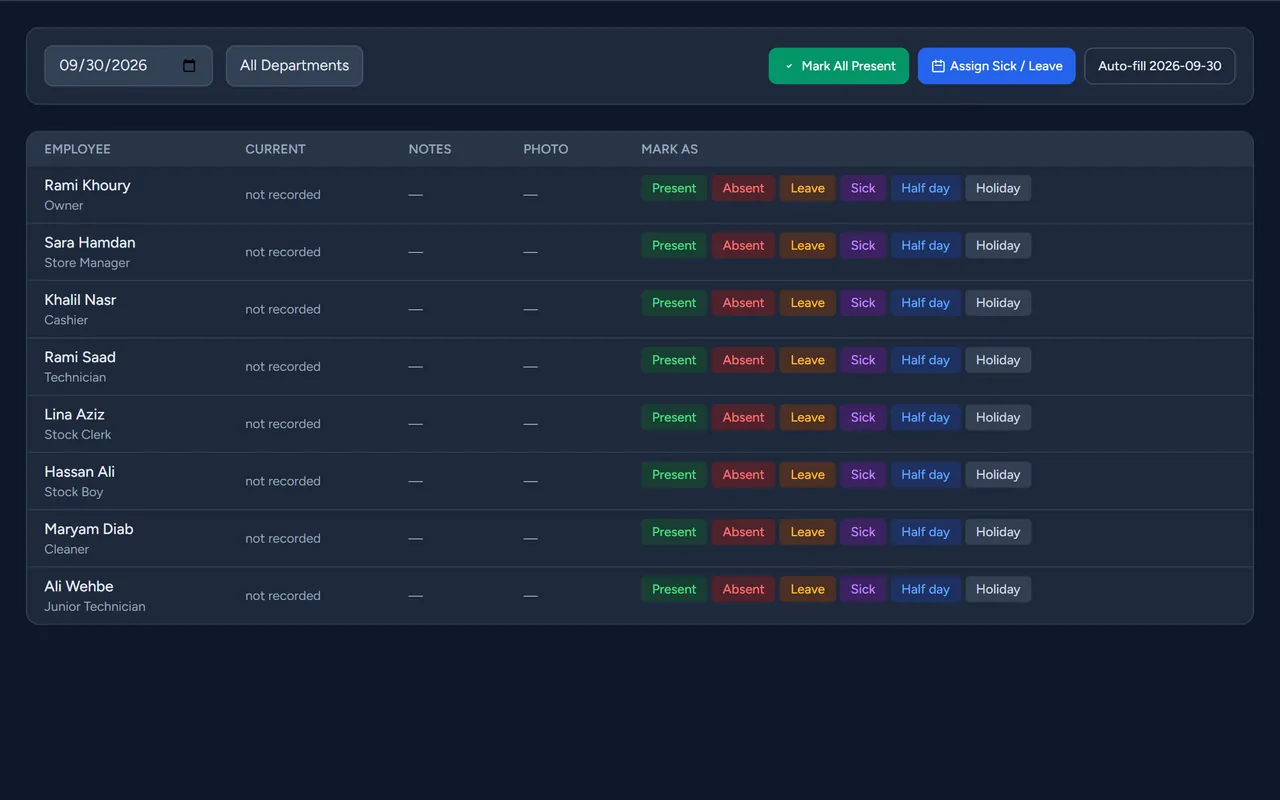Set Rami Saad to Present
The image size is (1280, 800).
tap(674, 360)
